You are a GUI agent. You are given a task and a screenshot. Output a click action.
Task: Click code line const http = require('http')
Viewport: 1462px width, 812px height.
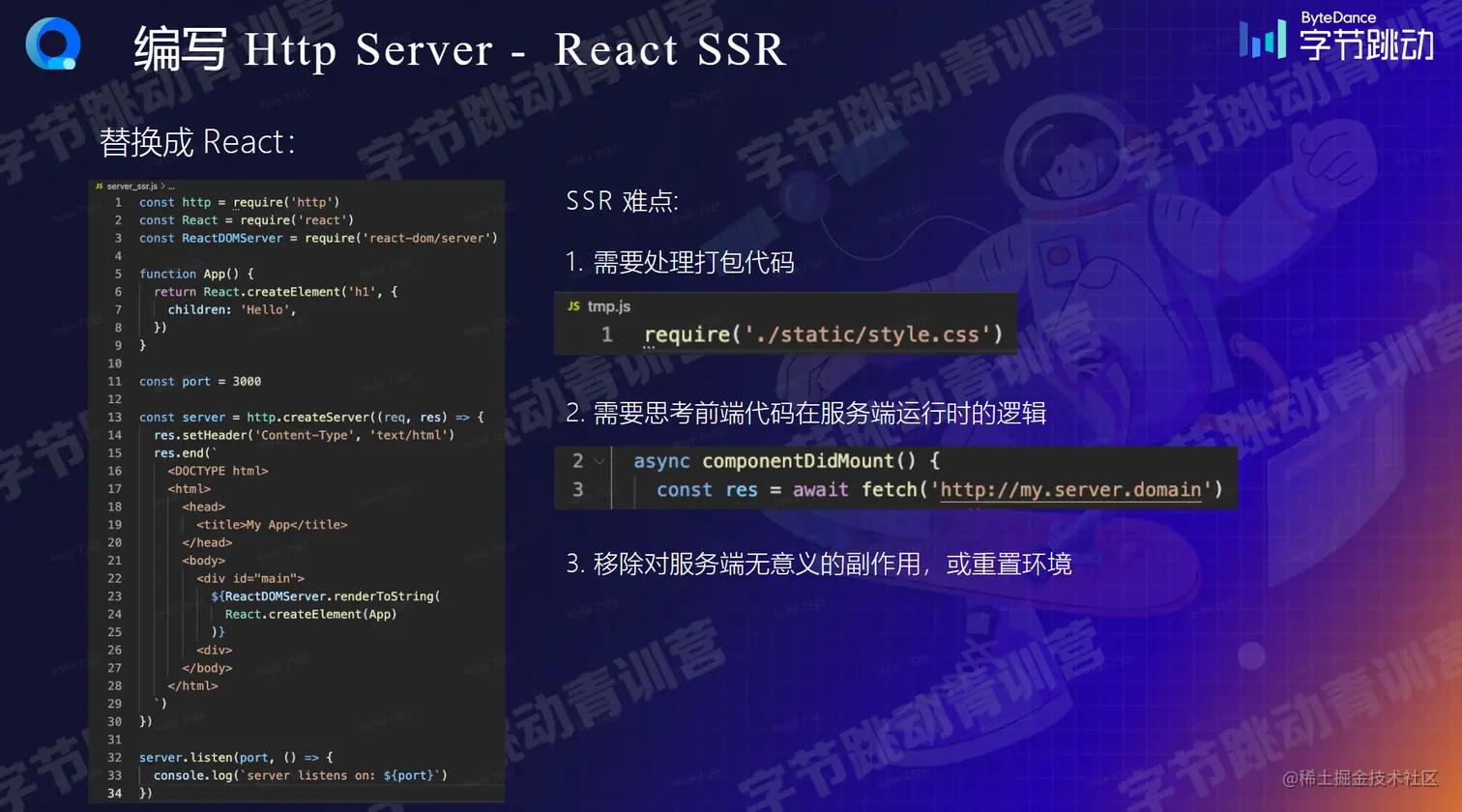click(239, 202)
